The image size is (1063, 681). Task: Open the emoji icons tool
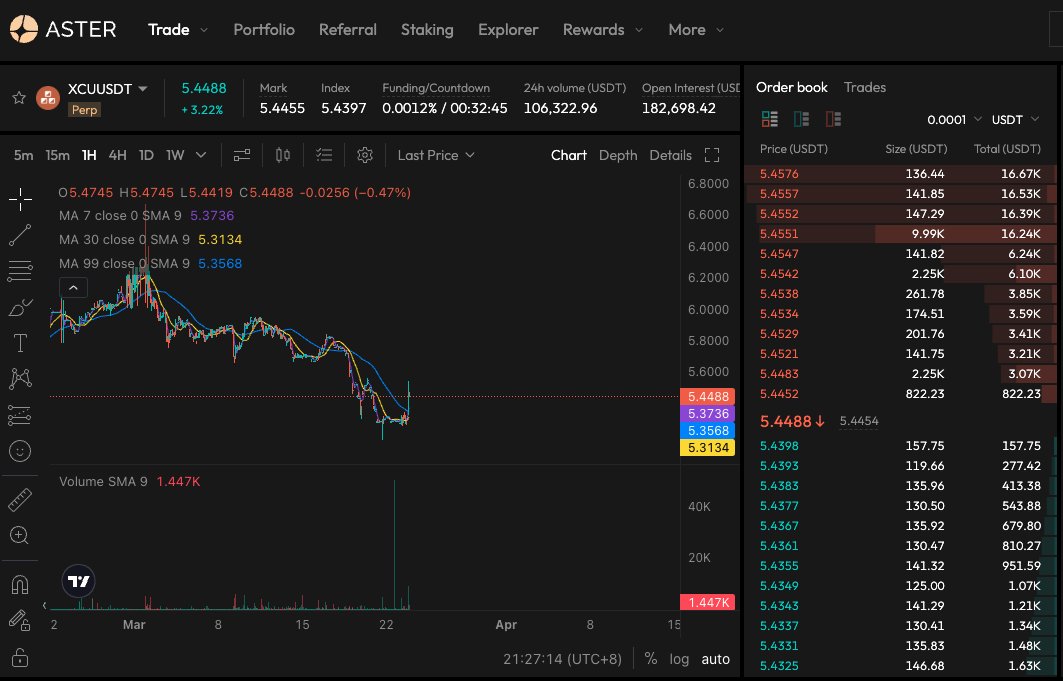20,451
